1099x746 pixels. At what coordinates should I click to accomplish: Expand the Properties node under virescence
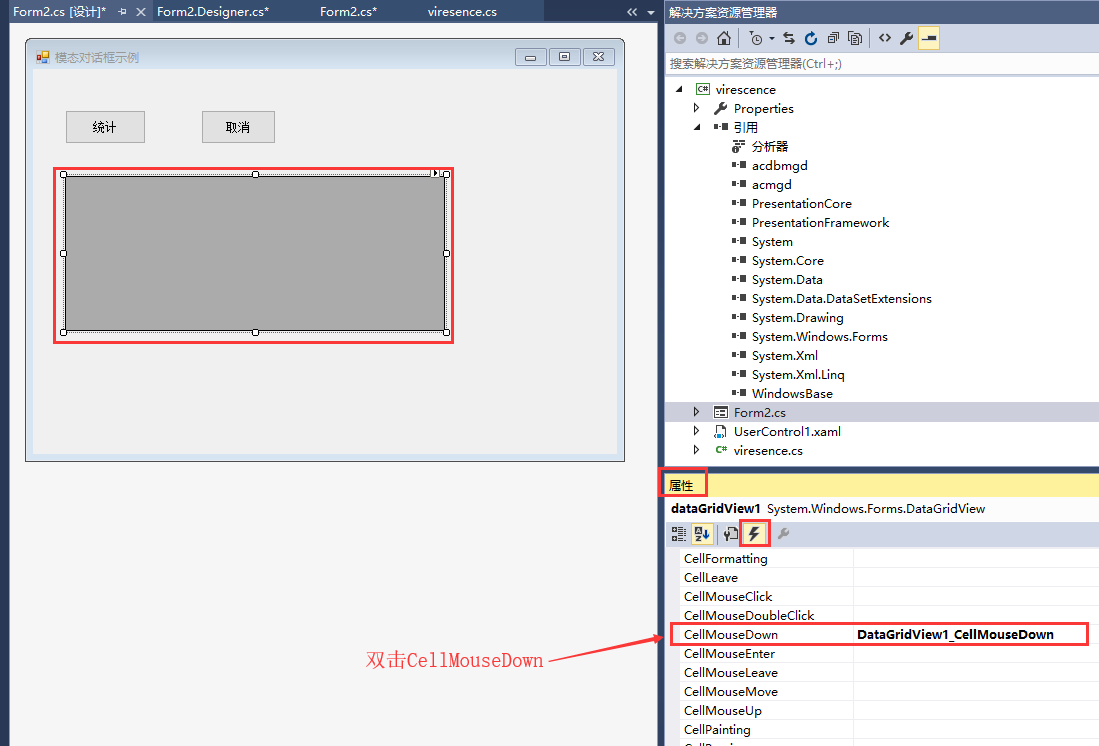point(698,108)
